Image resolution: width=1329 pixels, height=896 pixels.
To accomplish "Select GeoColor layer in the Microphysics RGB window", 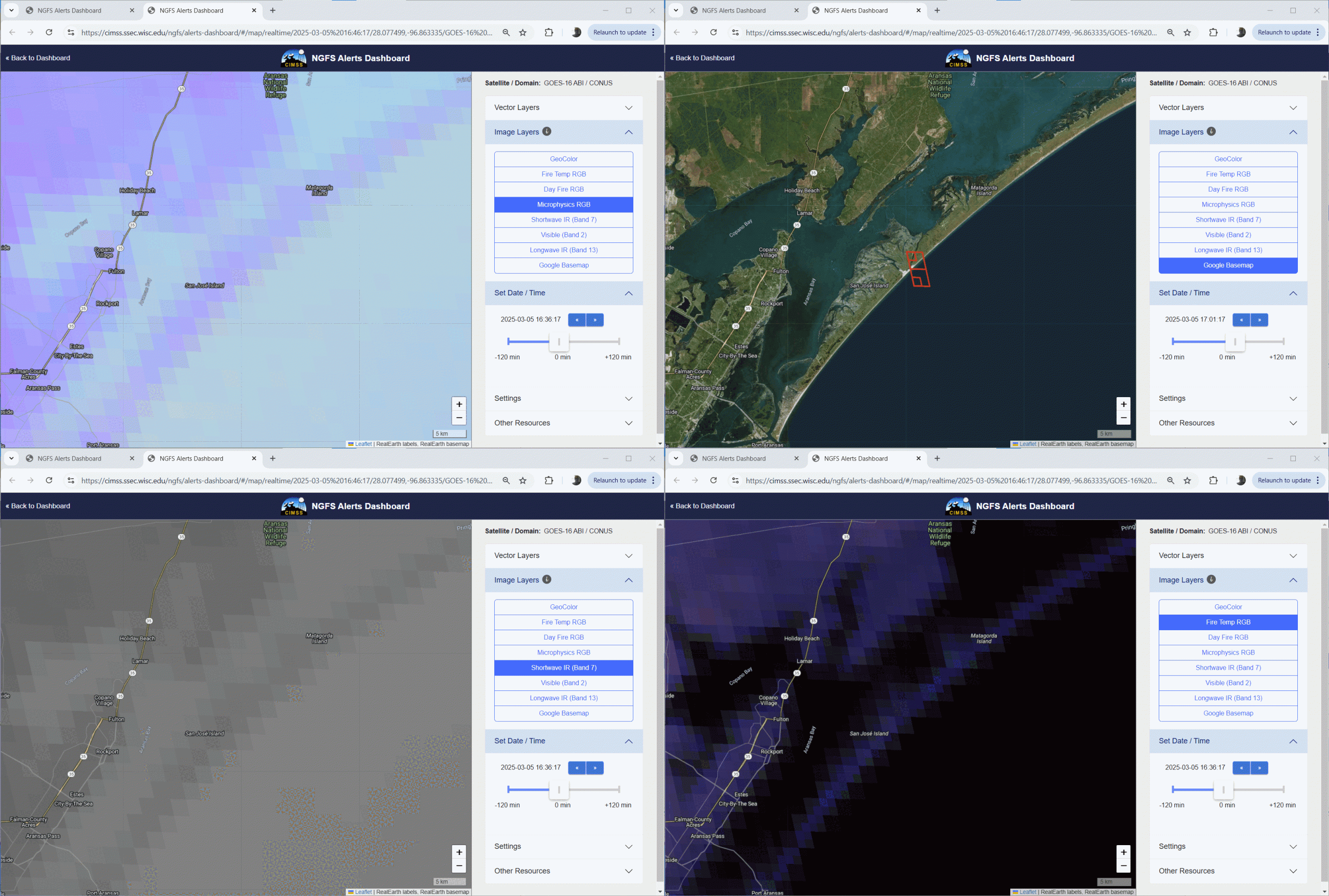I will click(x=563, y=159).
